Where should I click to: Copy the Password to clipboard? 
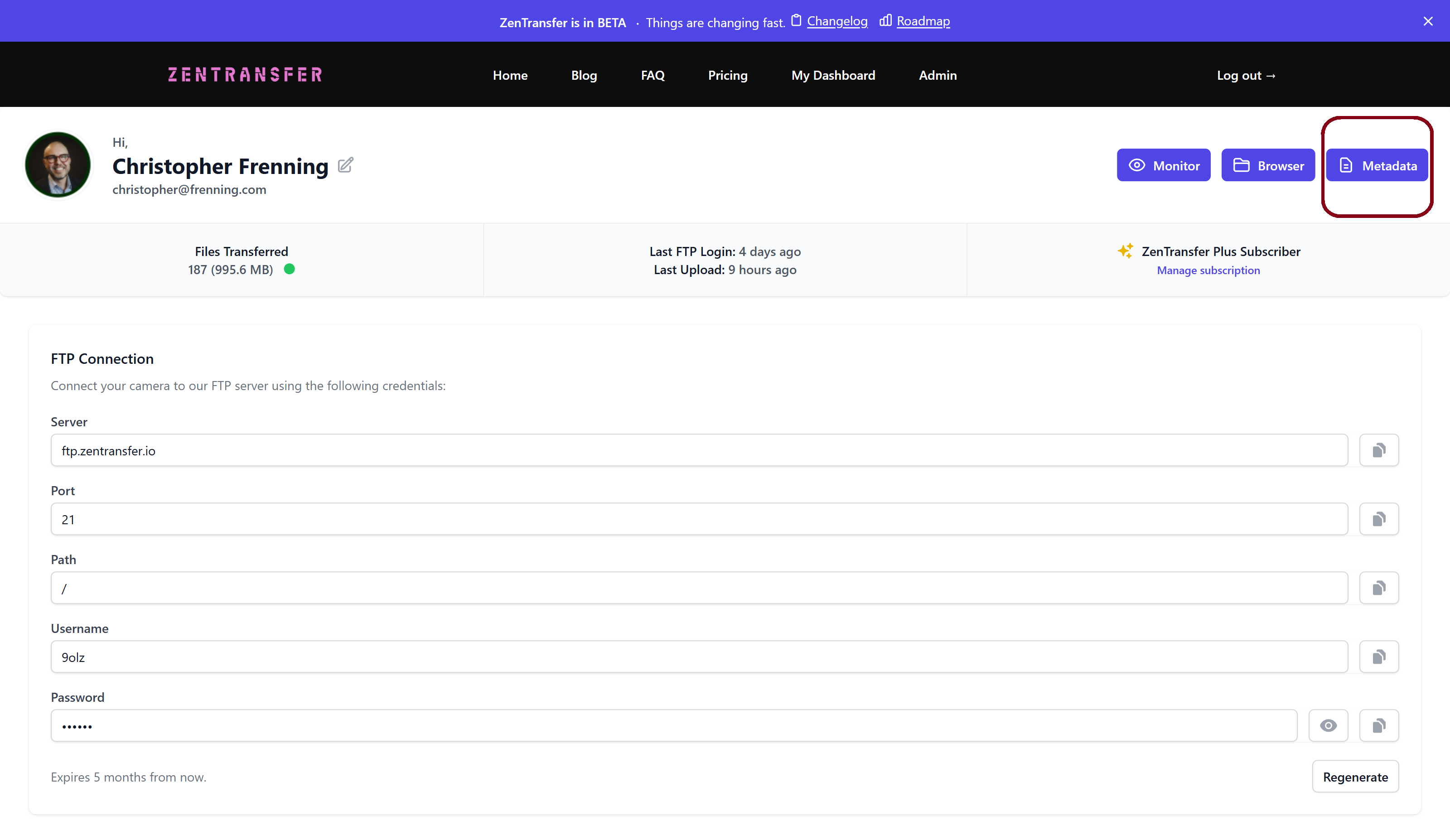[1379, 725]
